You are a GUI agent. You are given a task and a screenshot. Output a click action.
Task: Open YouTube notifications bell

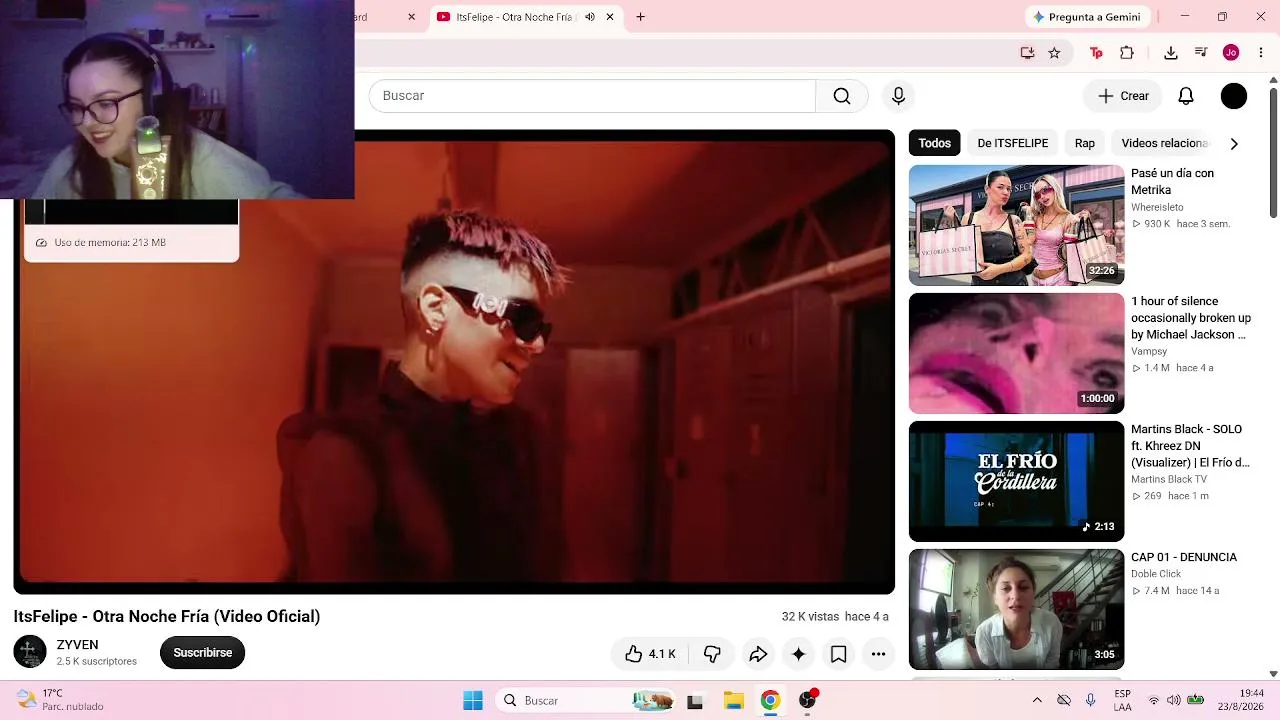click(1186, 96)
